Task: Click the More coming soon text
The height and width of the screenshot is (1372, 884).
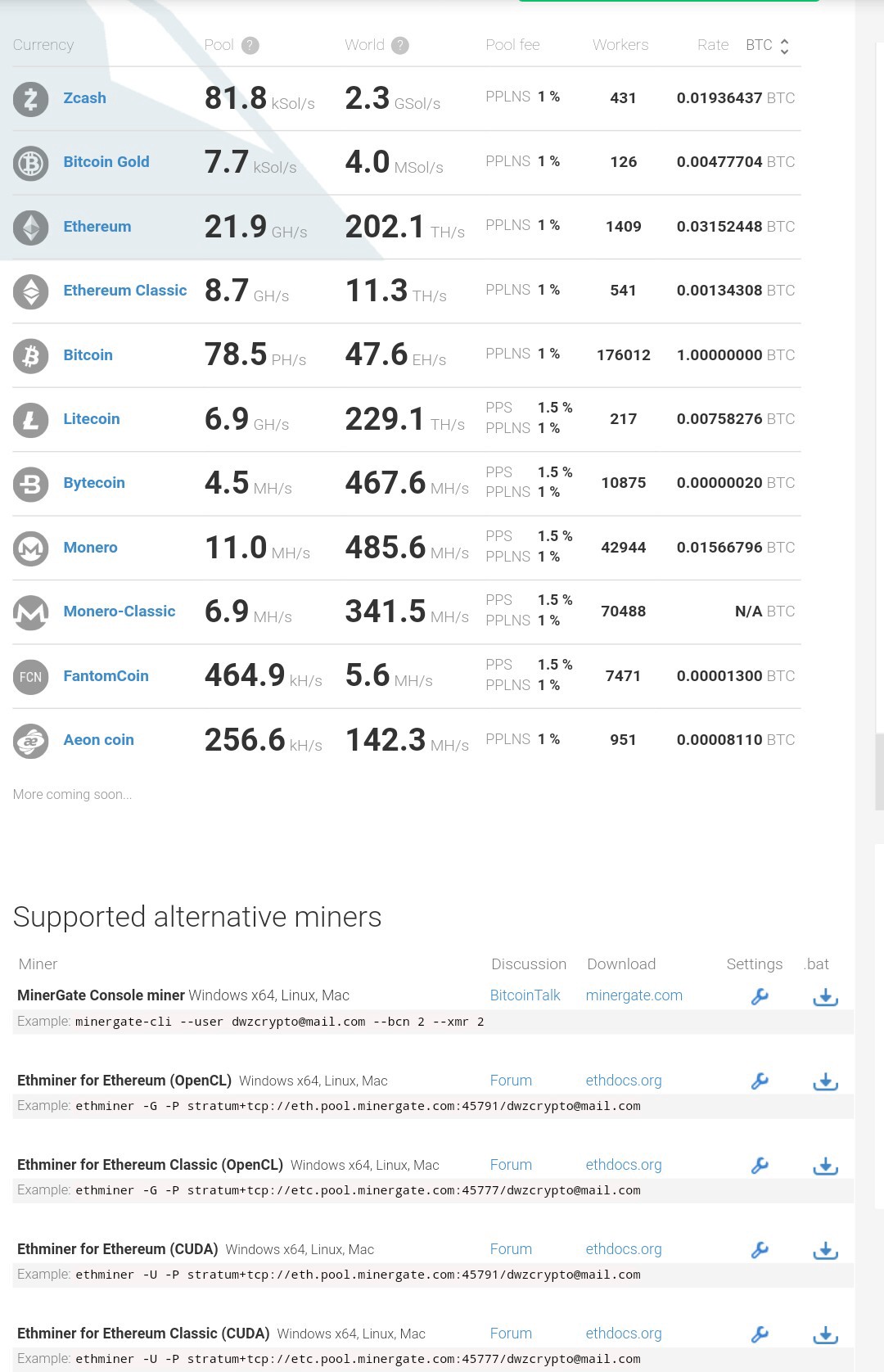Action: click(72, 794)
